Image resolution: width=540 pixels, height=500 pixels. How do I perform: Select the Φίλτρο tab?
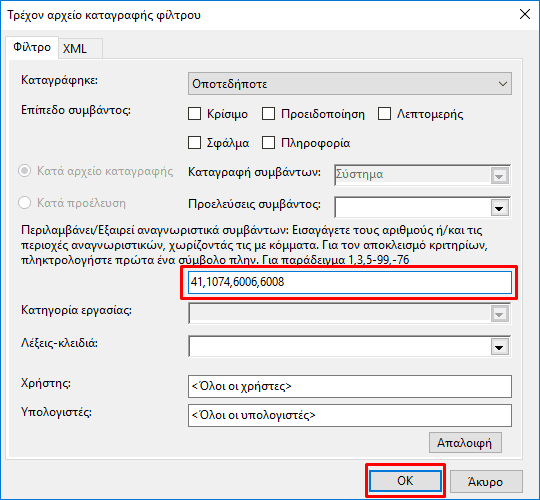32,47
